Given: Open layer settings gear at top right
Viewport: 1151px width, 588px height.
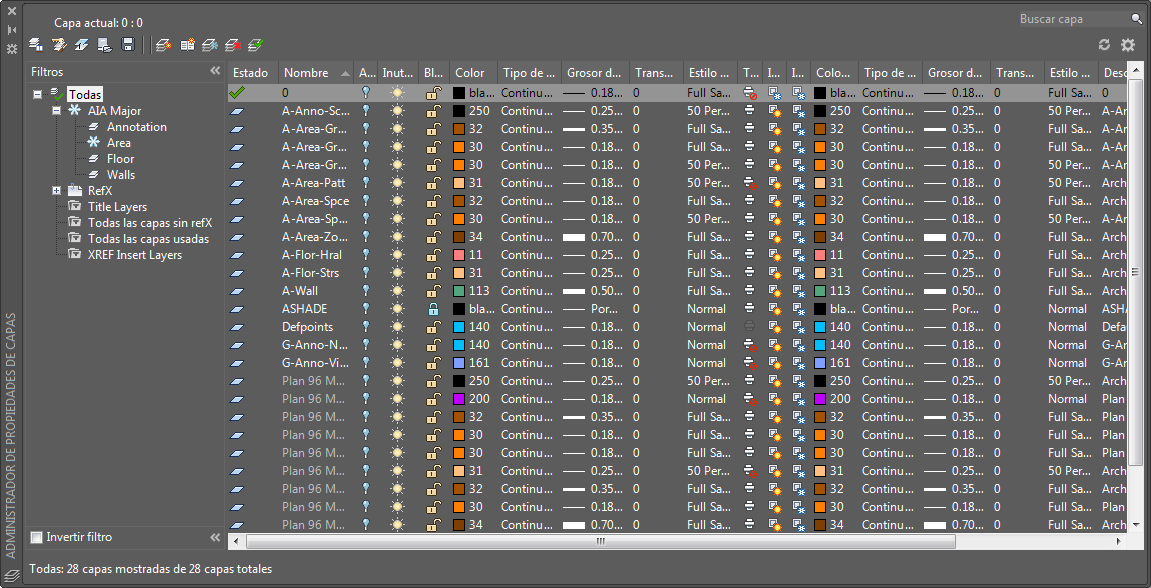Looking at the screenshot, I should click(1128, 45).
